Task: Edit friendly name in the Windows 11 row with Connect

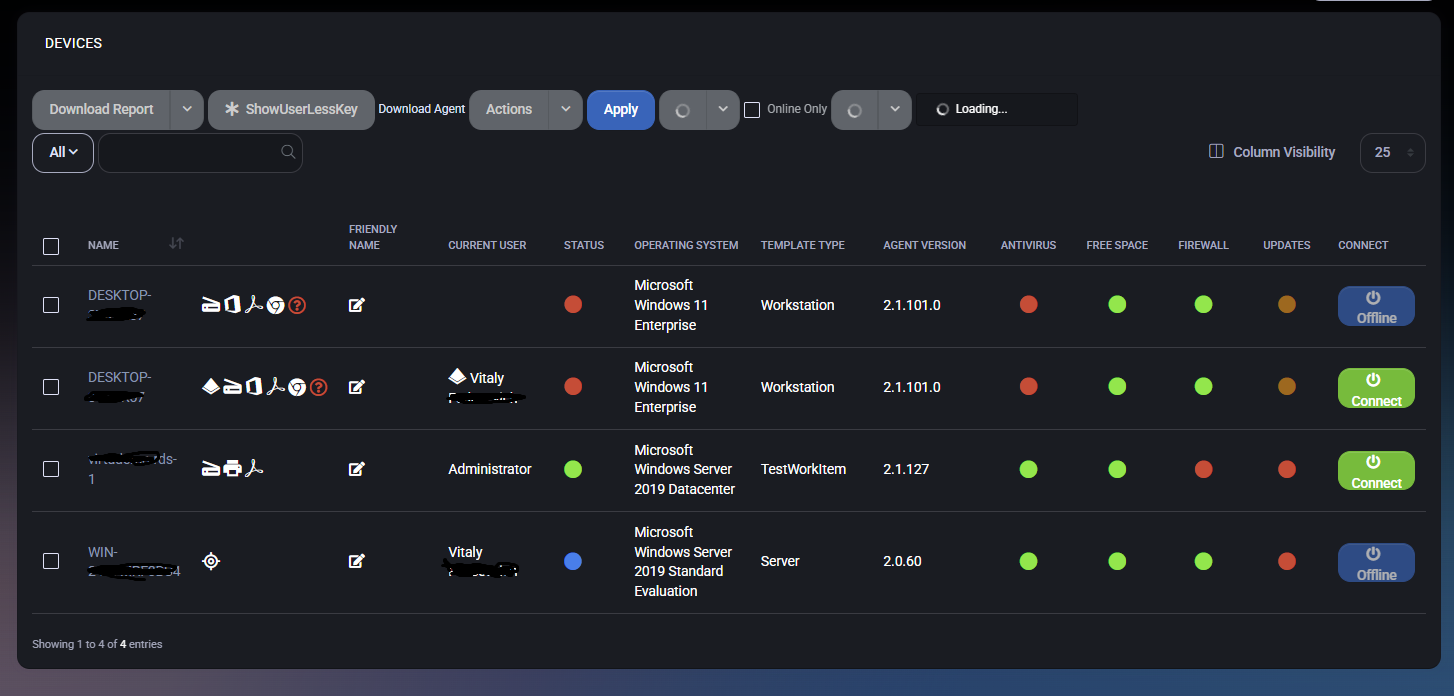Action: tap(357, 387)
